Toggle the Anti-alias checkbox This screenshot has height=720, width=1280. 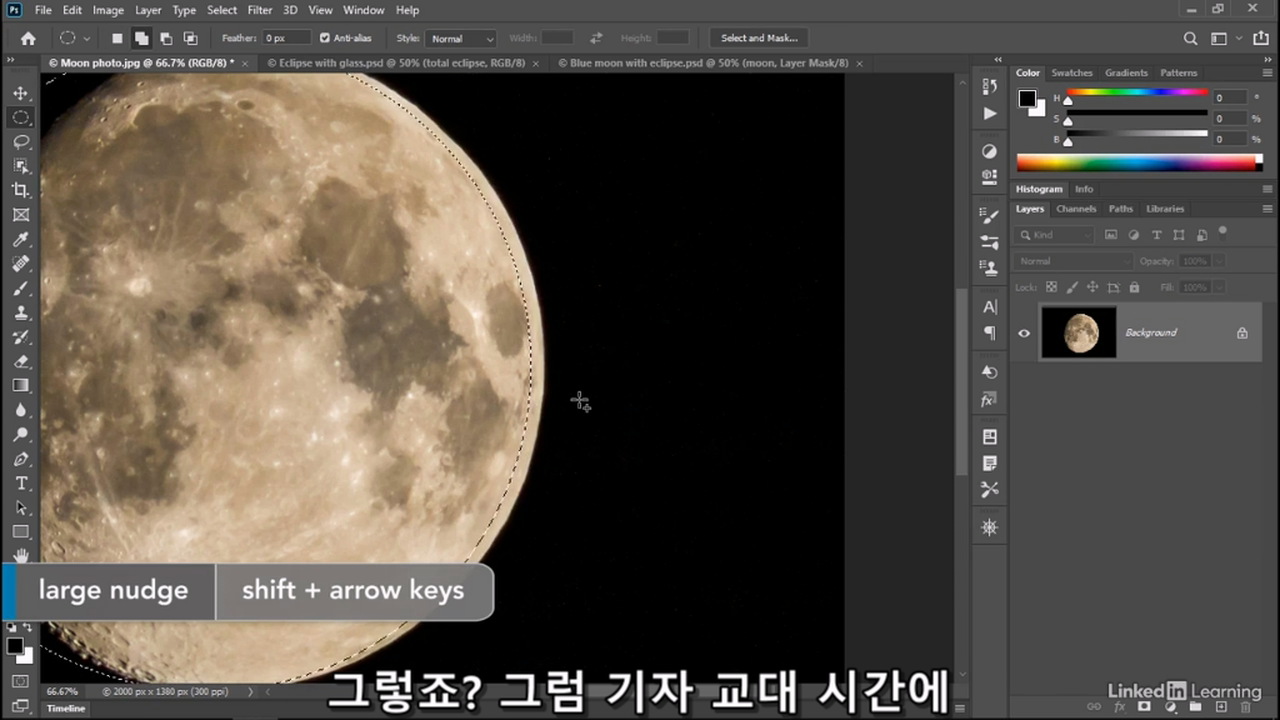(x=324, y=38)
